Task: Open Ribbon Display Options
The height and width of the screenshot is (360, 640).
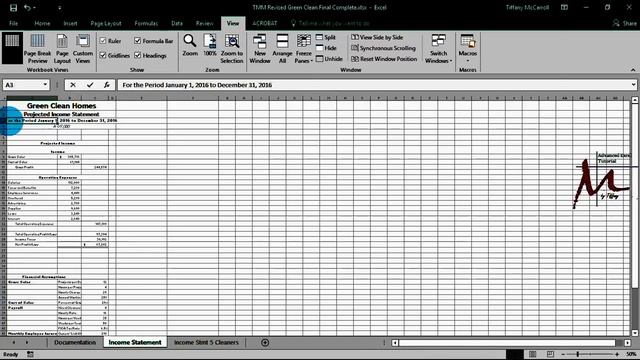Action: [564, 7]
